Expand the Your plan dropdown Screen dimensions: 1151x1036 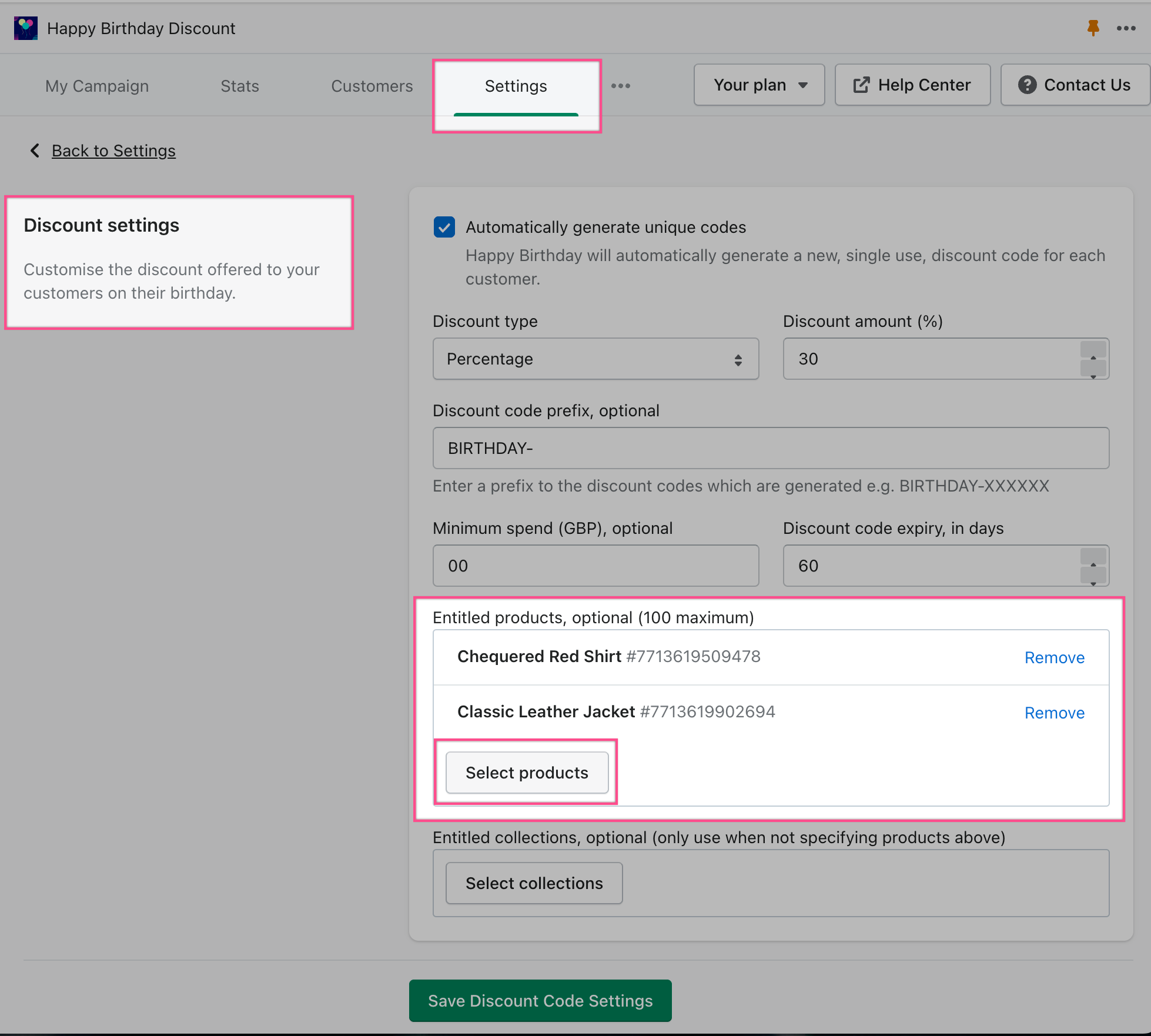coord(759,85)
